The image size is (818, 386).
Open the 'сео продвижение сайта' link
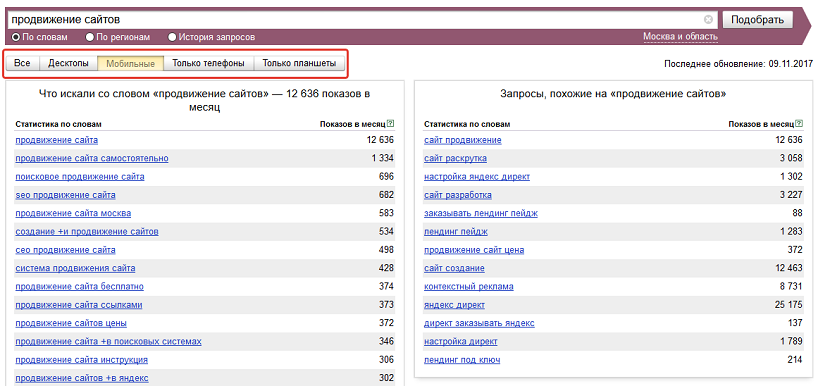(65, 250)
